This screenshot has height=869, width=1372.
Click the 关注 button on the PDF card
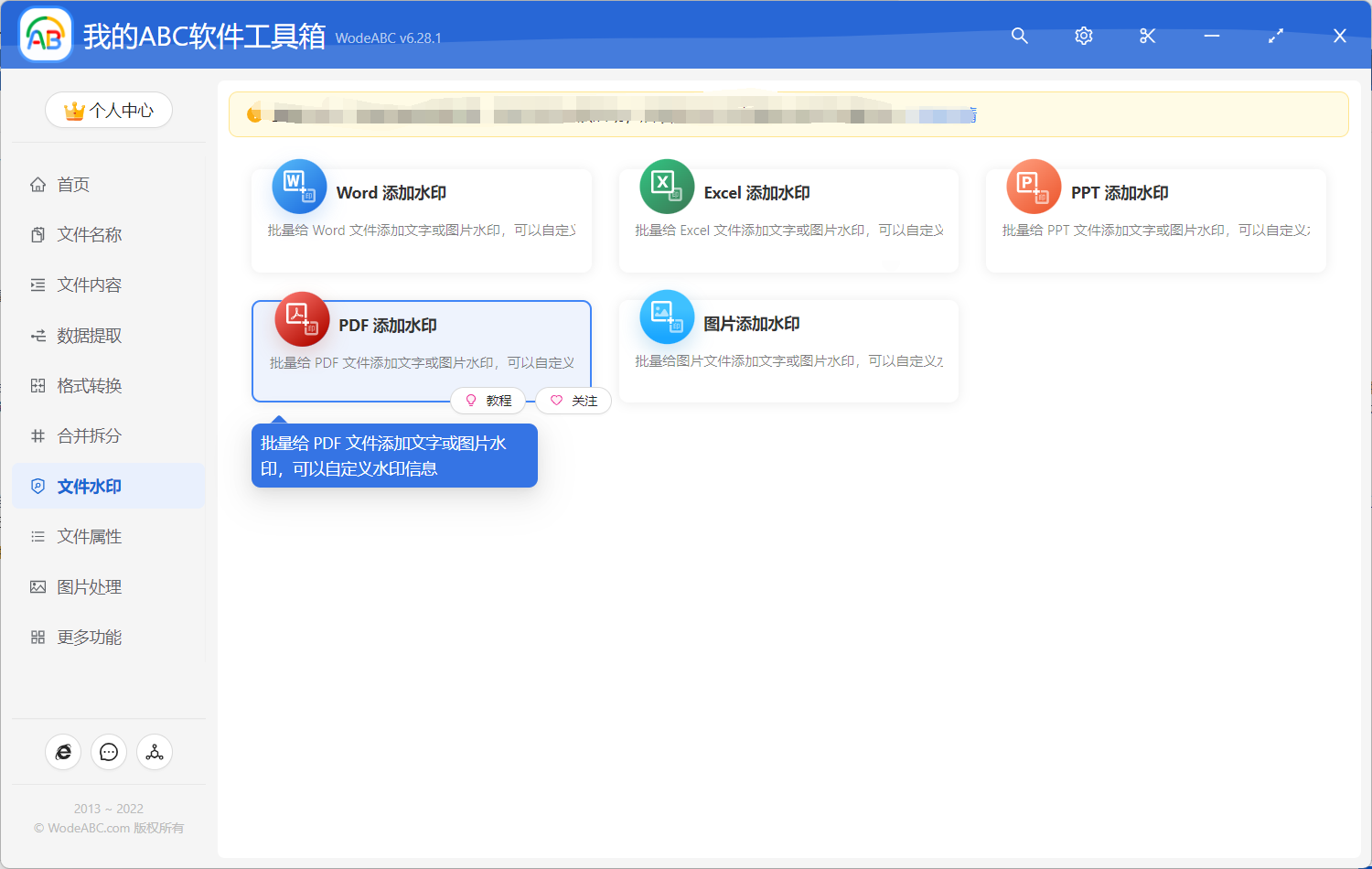[x=573, y=401]
